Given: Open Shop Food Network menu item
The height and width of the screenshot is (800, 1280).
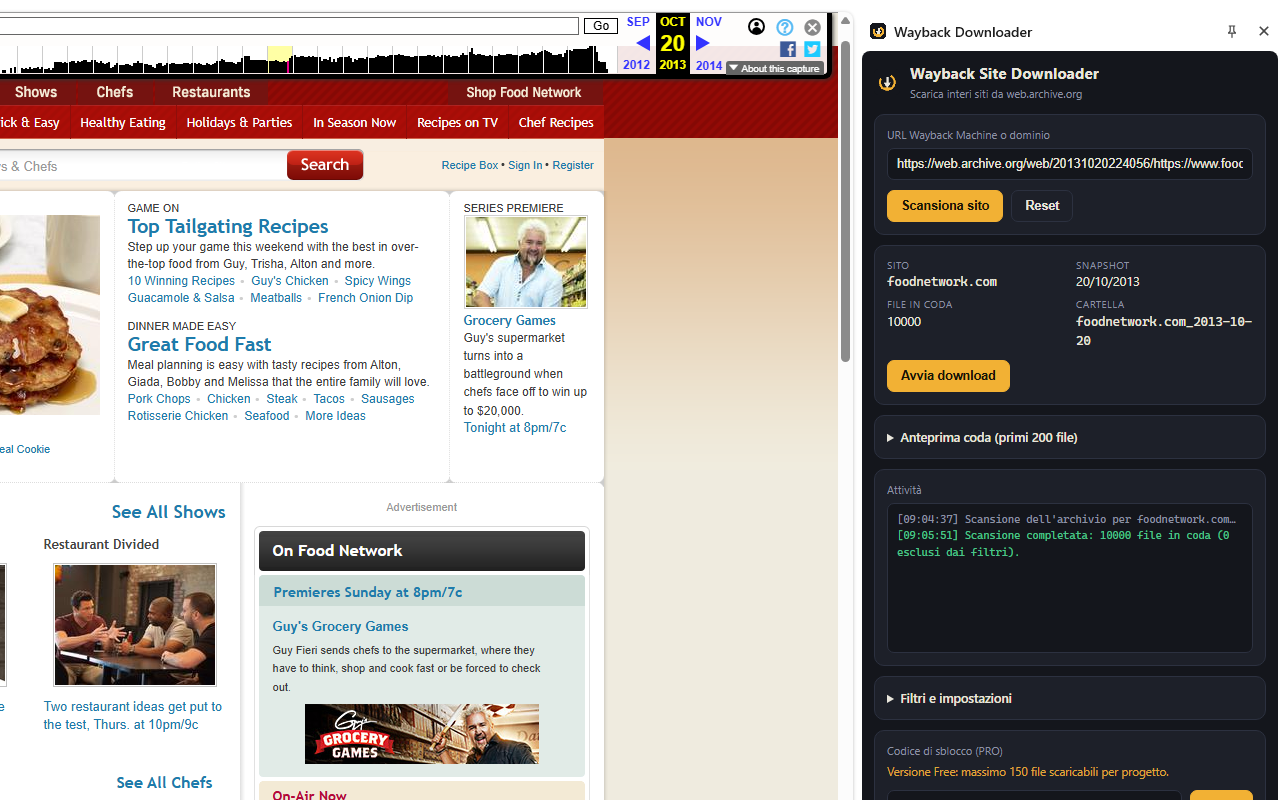Looking at the screenshot, I should [x=523, y=92].
